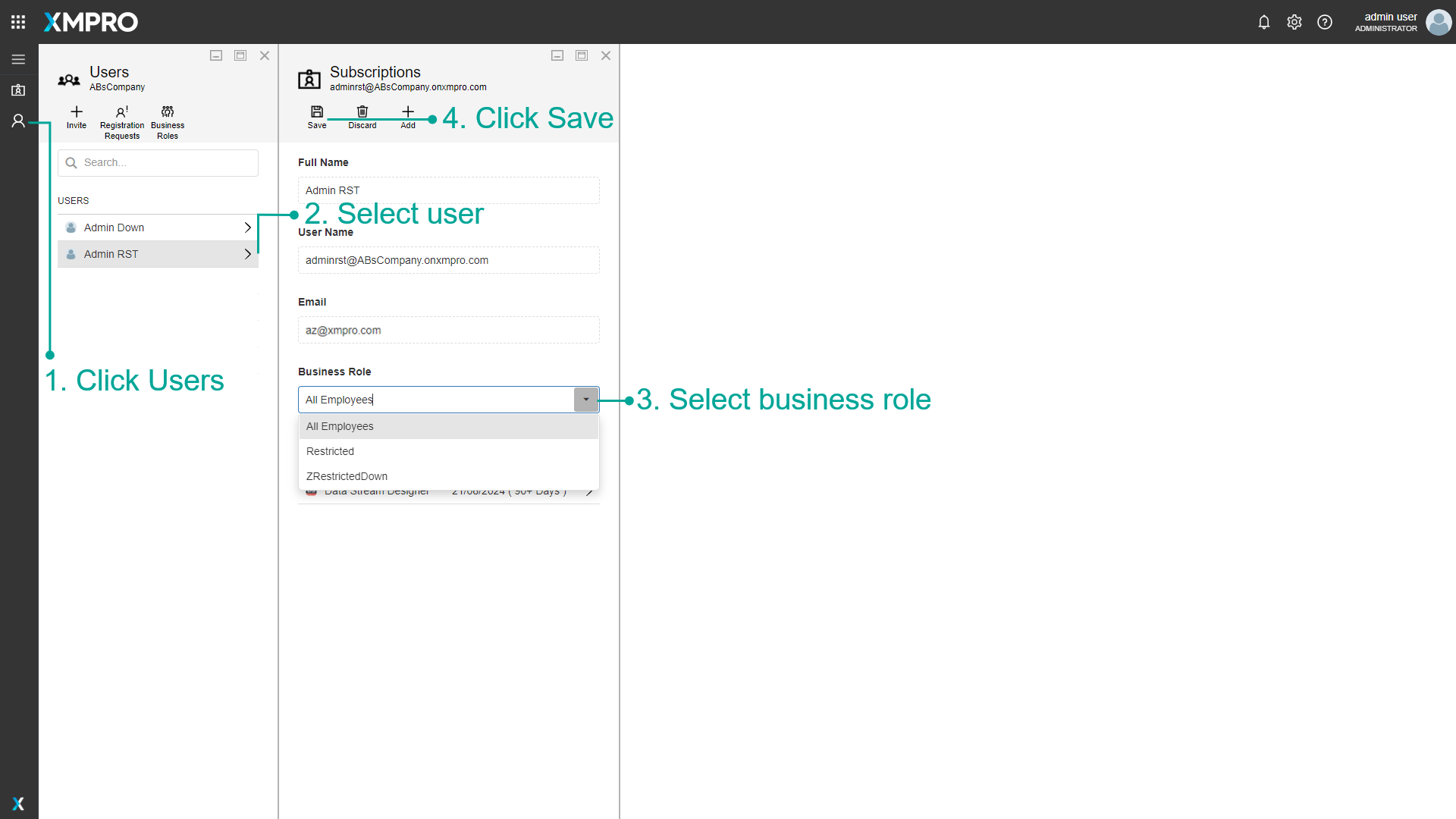The height and width of the screenshot is (819, 1456).
Task: Click the Invite user icon
Action: tap(77, 112)
